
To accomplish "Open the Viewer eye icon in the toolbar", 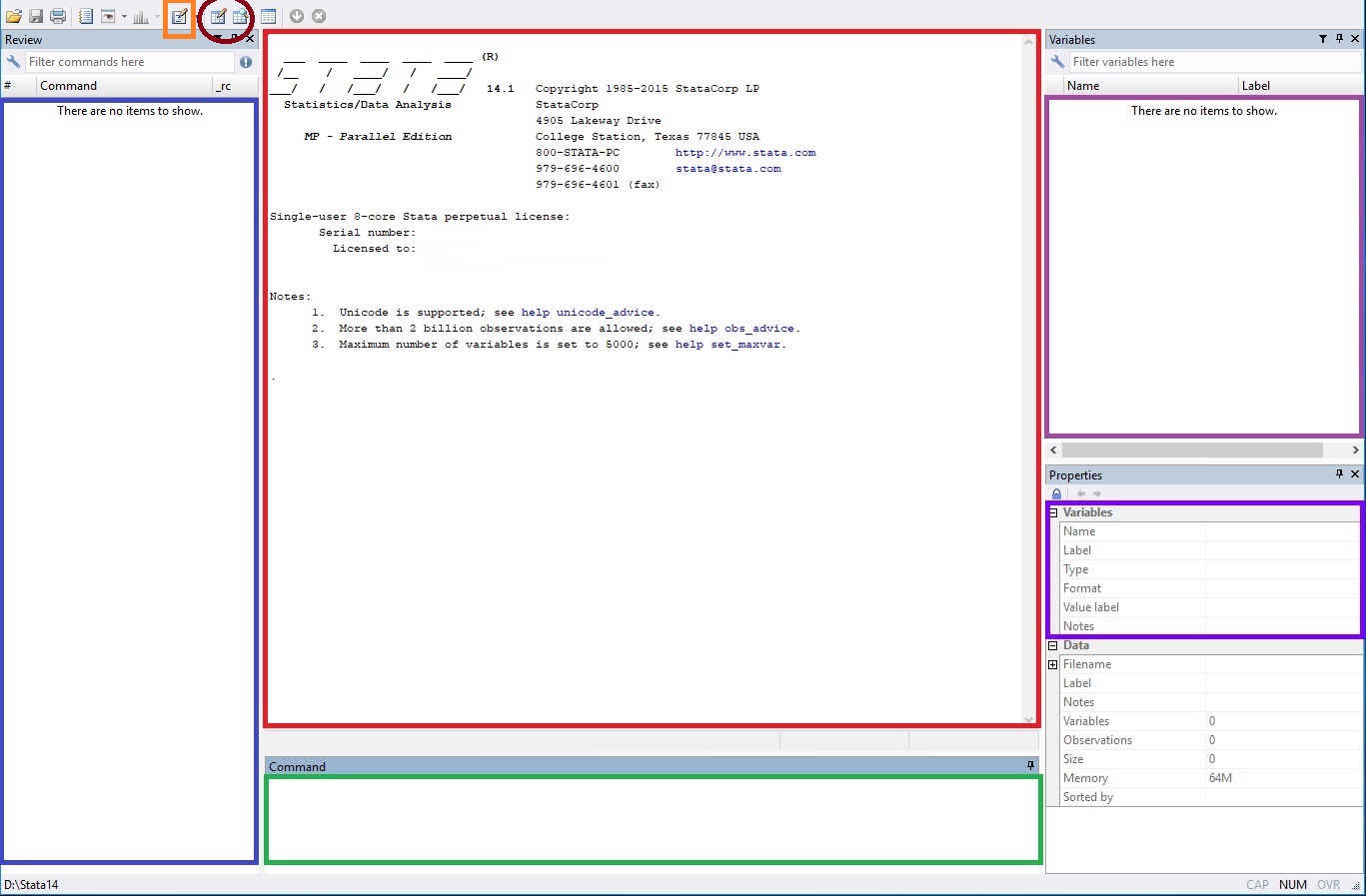I will point(108,16).
